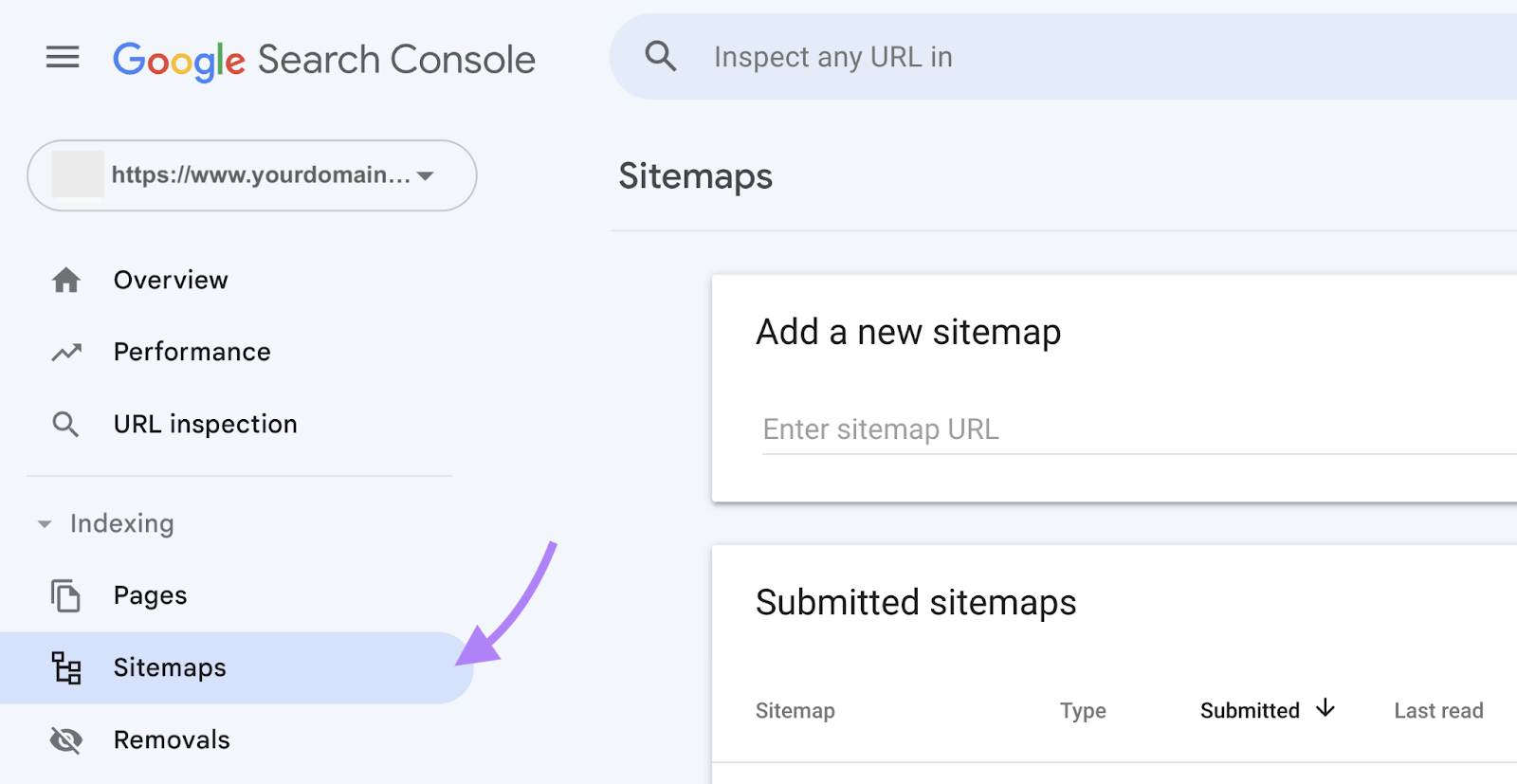This screenshot has width=1517, height=784.
Task: Click the Overview home icon
Action: pos(65,281)
